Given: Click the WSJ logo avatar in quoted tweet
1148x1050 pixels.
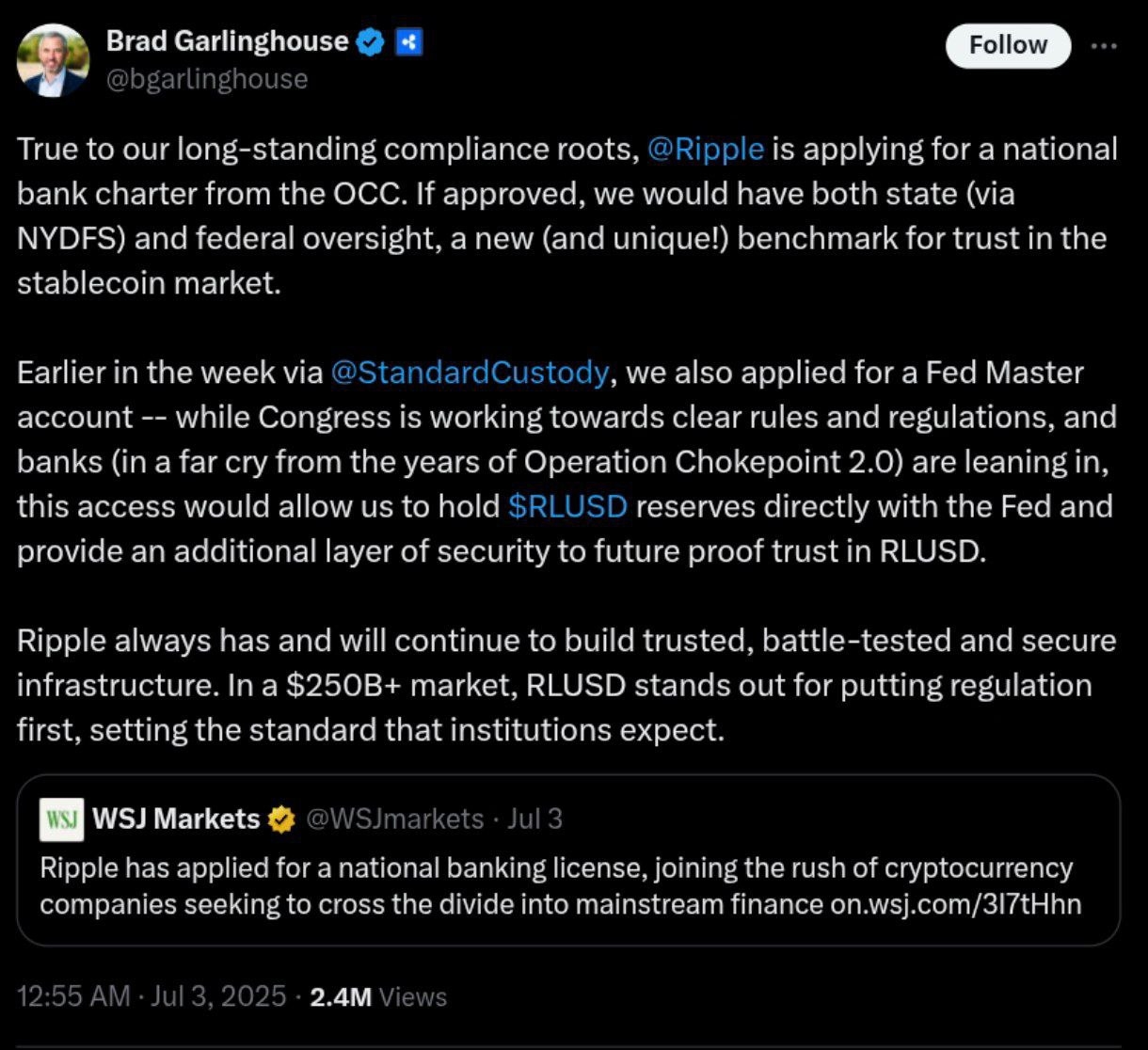Looking at the screenshot, I should point(62,819).
